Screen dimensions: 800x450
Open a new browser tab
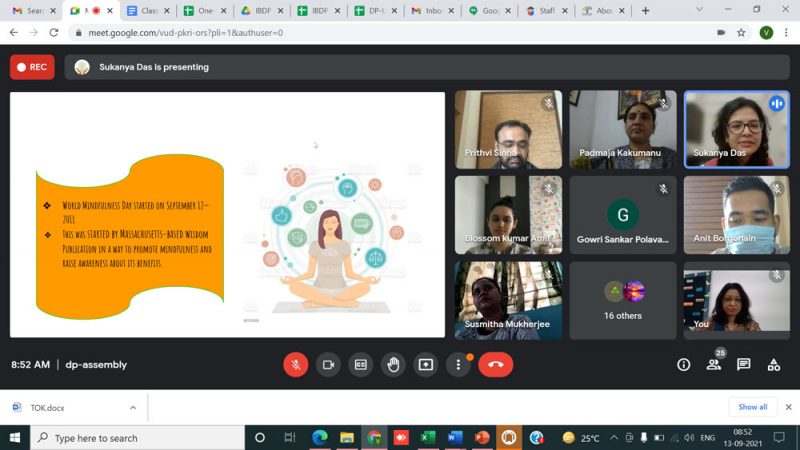tap(645, 11)
